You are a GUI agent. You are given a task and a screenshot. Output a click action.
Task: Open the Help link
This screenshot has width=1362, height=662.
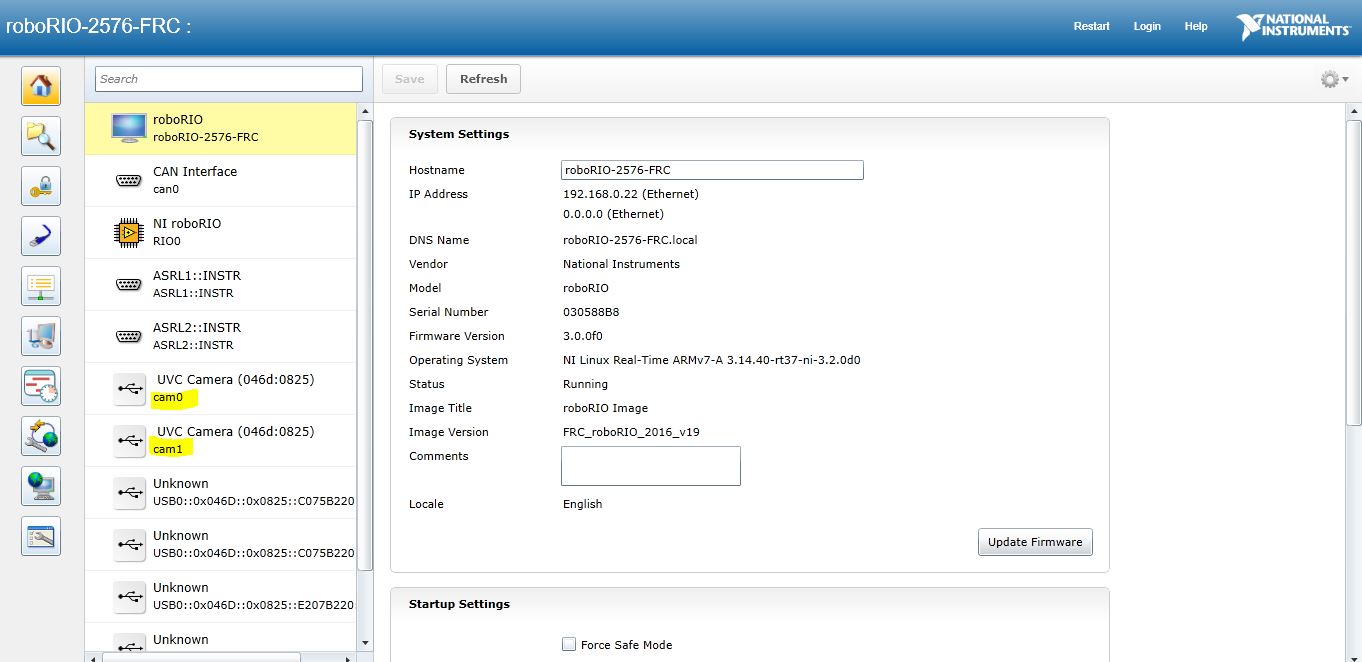click(1196, 26)
